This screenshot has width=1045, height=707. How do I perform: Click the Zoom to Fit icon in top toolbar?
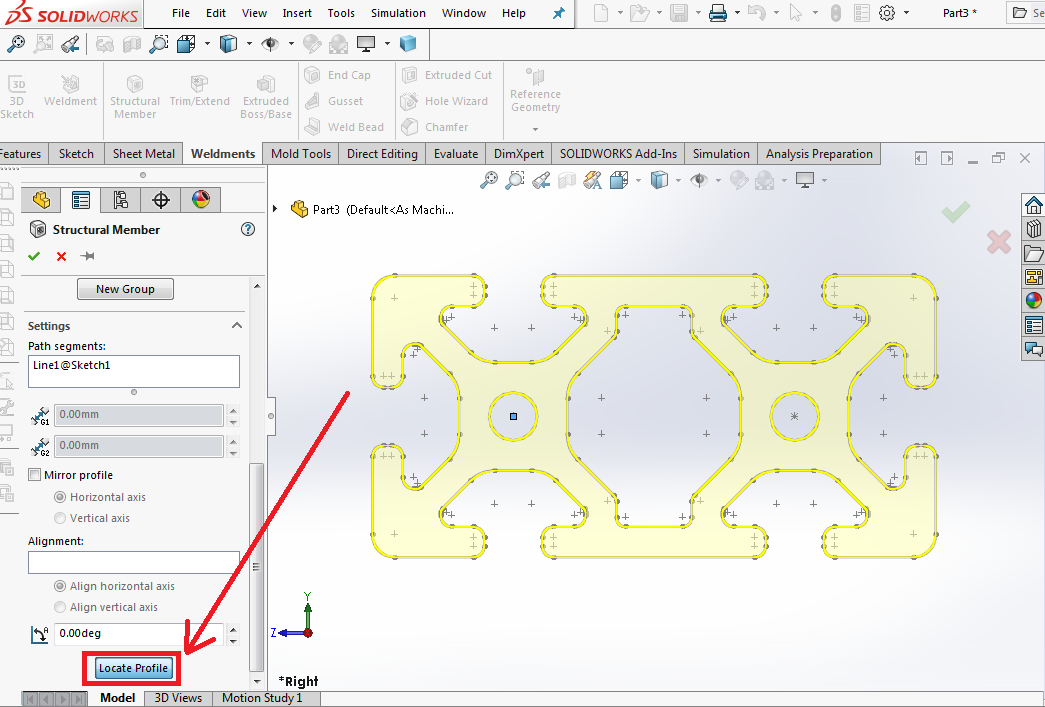pos(16,44)
